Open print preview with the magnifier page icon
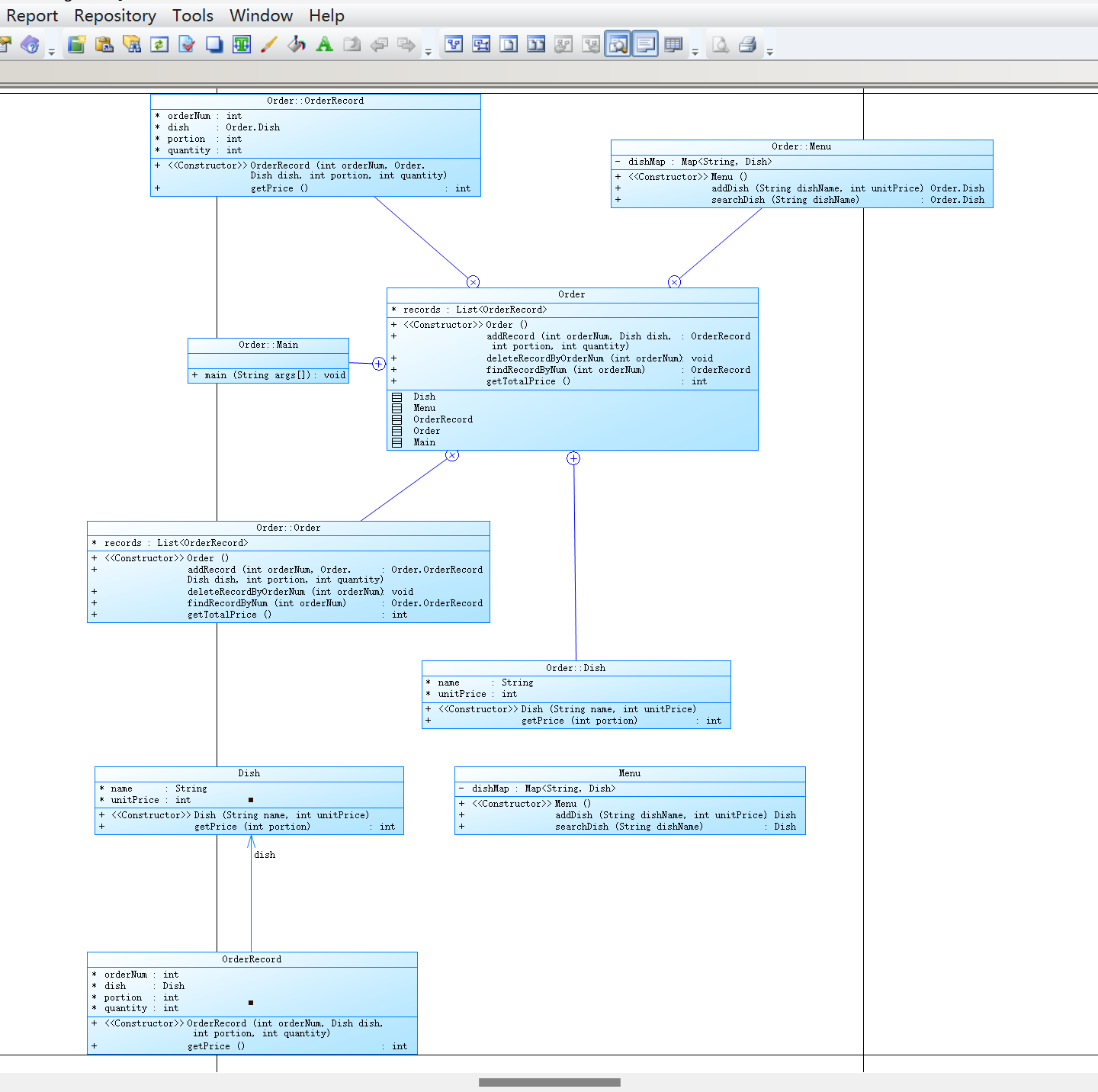The width and height of the screenshot is (1098, 1092). tap(720, 45)
